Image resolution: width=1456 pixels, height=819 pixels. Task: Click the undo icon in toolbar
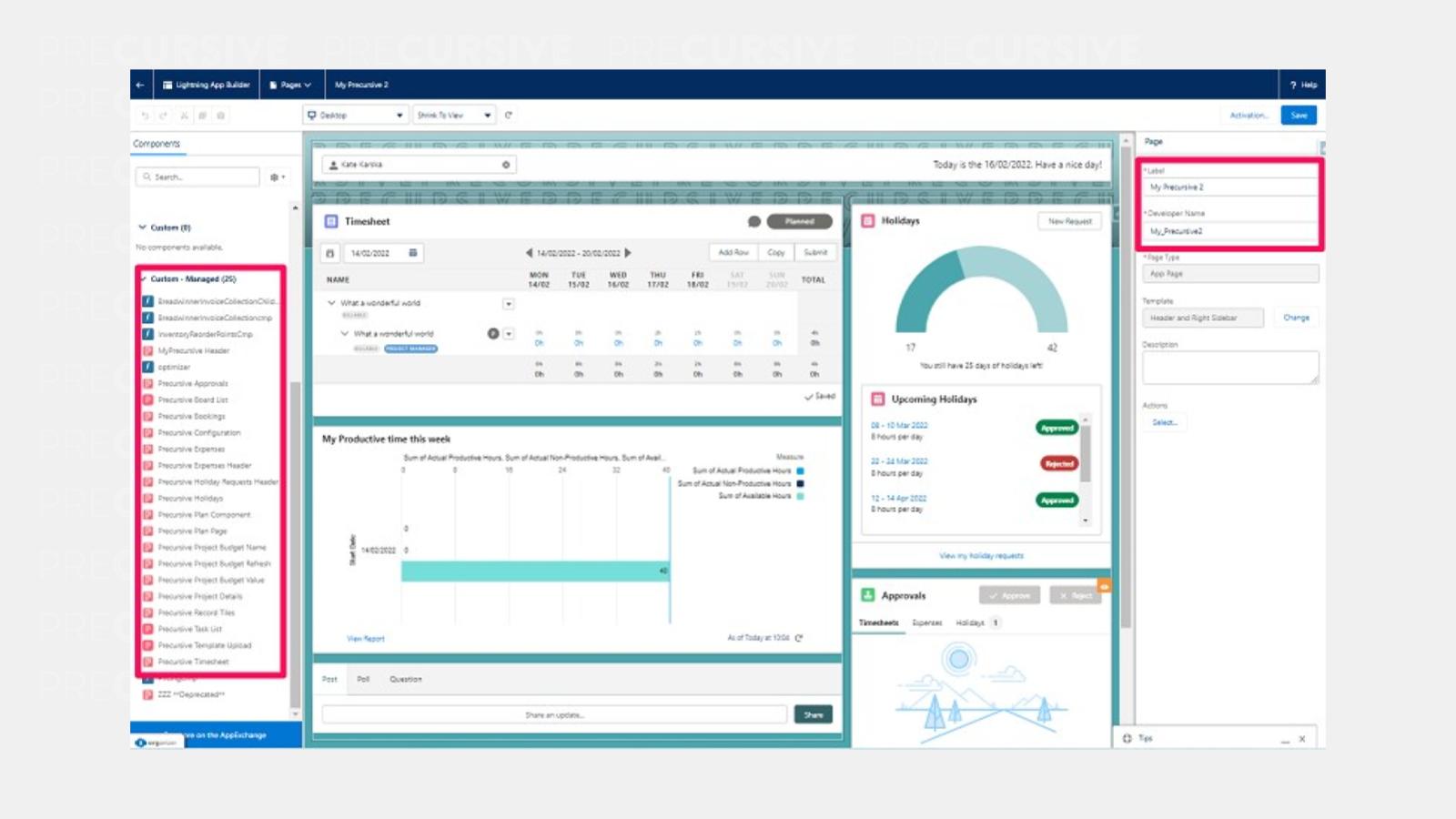click(146, 116)
